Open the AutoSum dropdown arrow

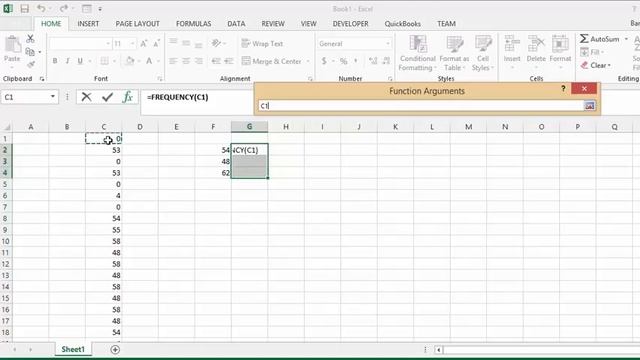[626, 39]
